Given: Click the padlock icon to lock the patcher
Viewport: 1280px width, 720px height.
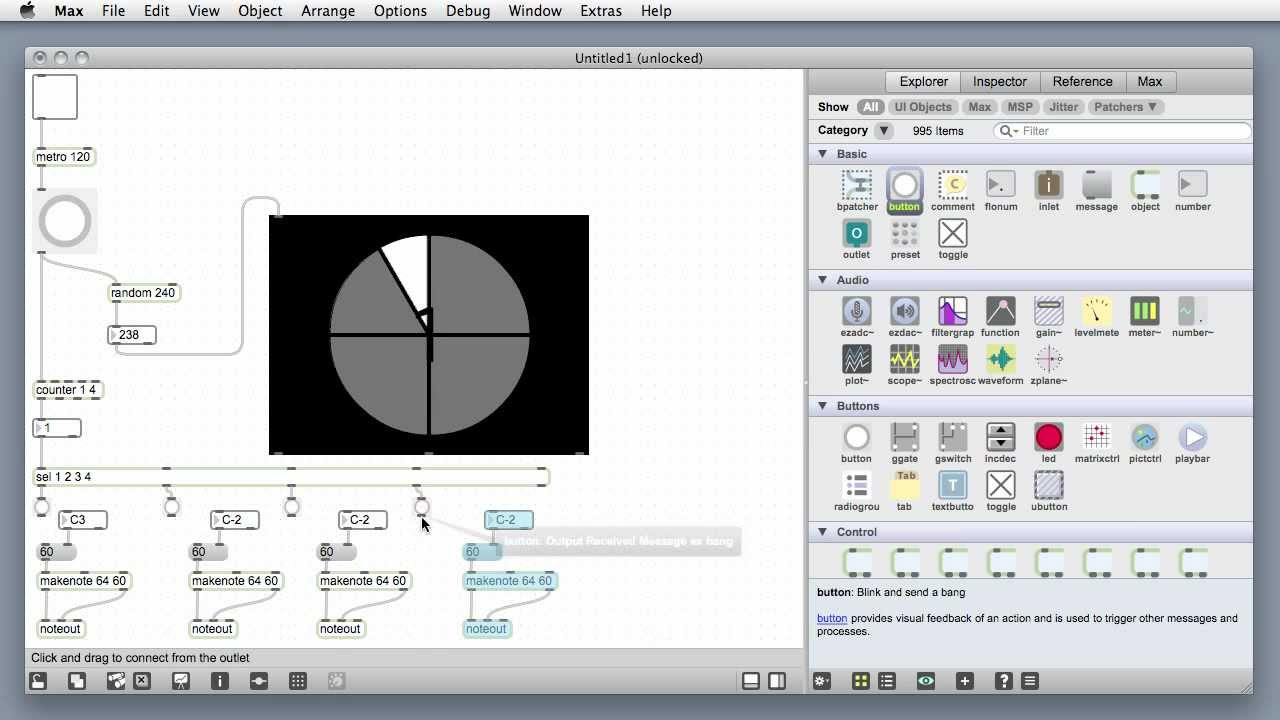Looking at the screenshot, I should (x=36, y=681).
